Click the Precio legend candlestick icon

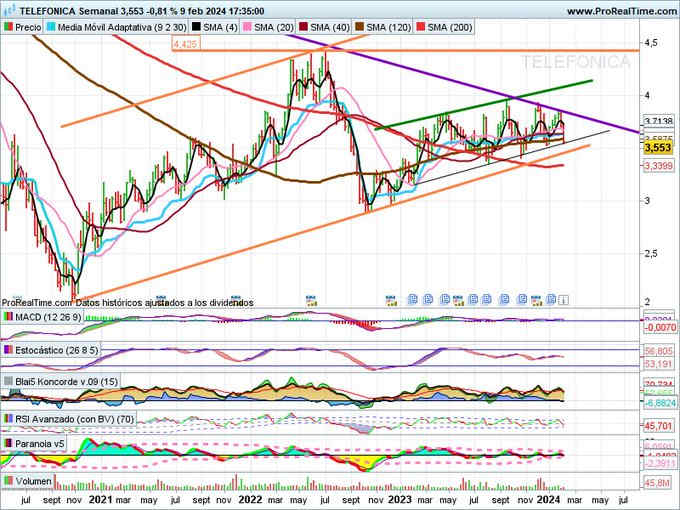coord(8,27)
